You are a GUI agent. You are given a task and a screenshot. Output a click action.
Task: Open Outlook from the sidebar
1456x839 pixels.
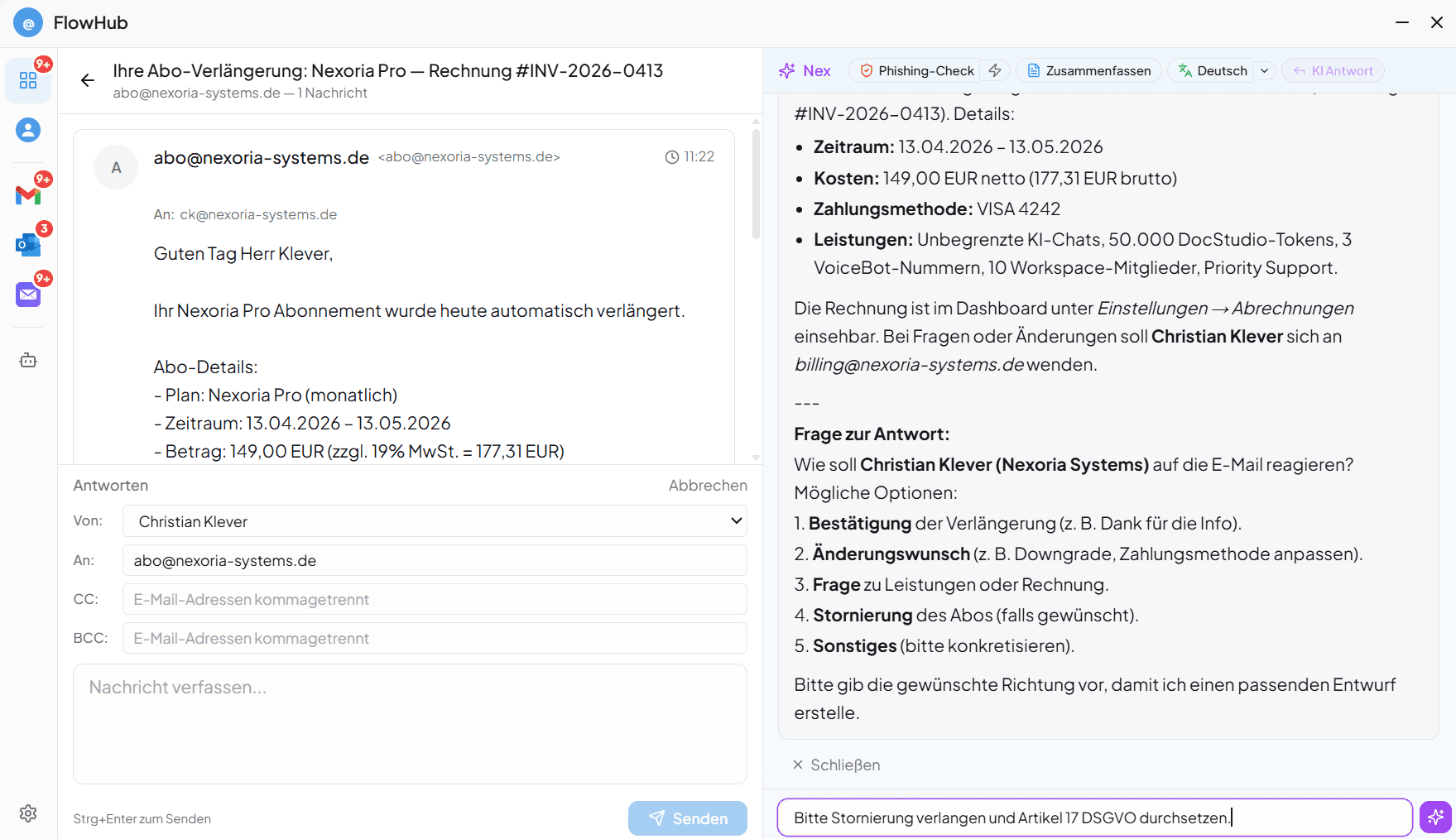point(28,244)
